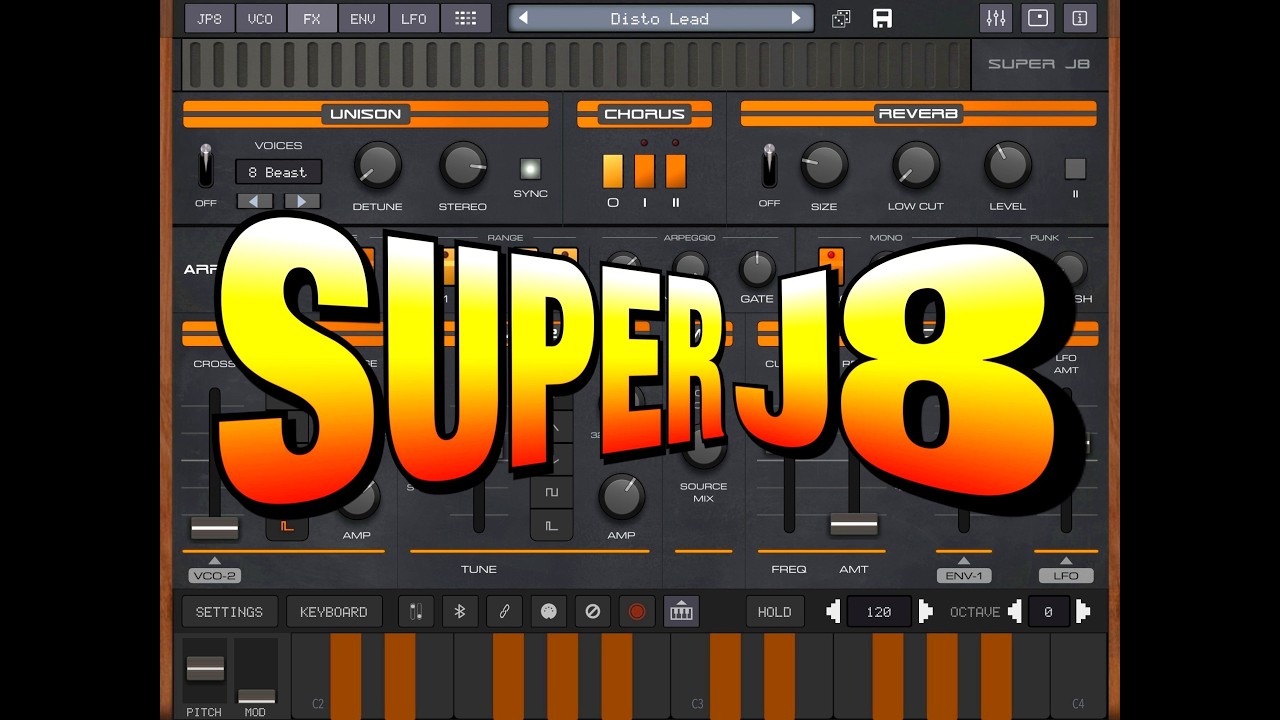
Task: Toggle the piano keyboard icon
Action: [x=681, y=611]
